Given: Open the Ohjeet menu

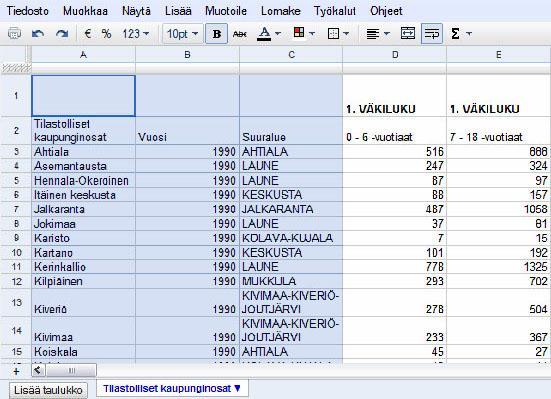Looking at the screenshot, I should point(386,11).
